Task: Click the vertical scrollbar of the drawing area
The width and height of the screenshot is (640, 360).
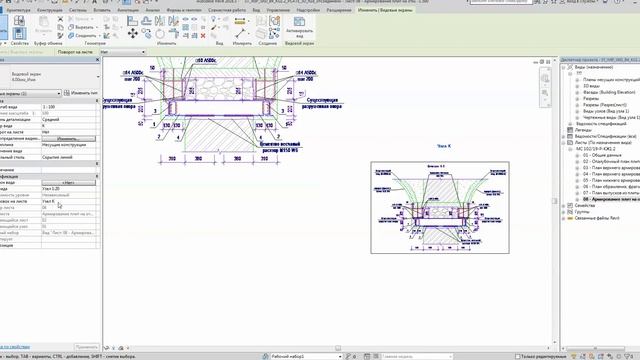Action: [554, 200]
